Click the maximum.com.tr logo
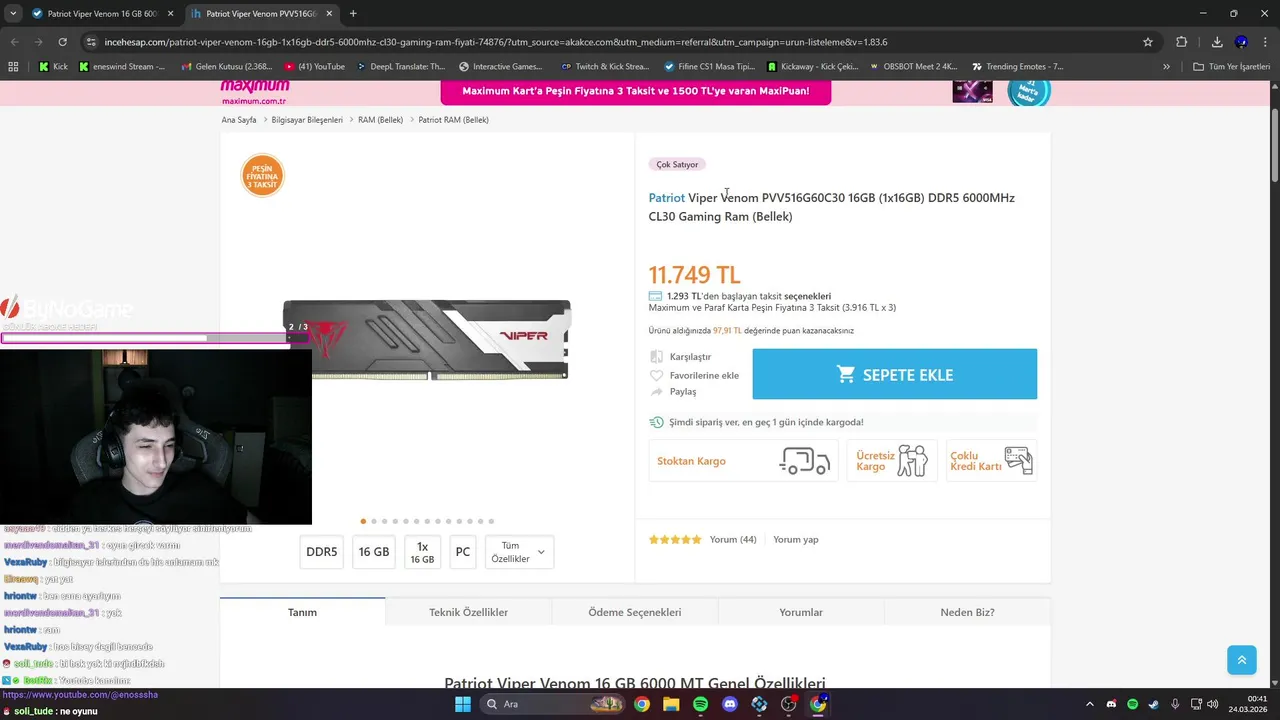Viewport: 1280px width, 720px height. click(x=254, y=91)
